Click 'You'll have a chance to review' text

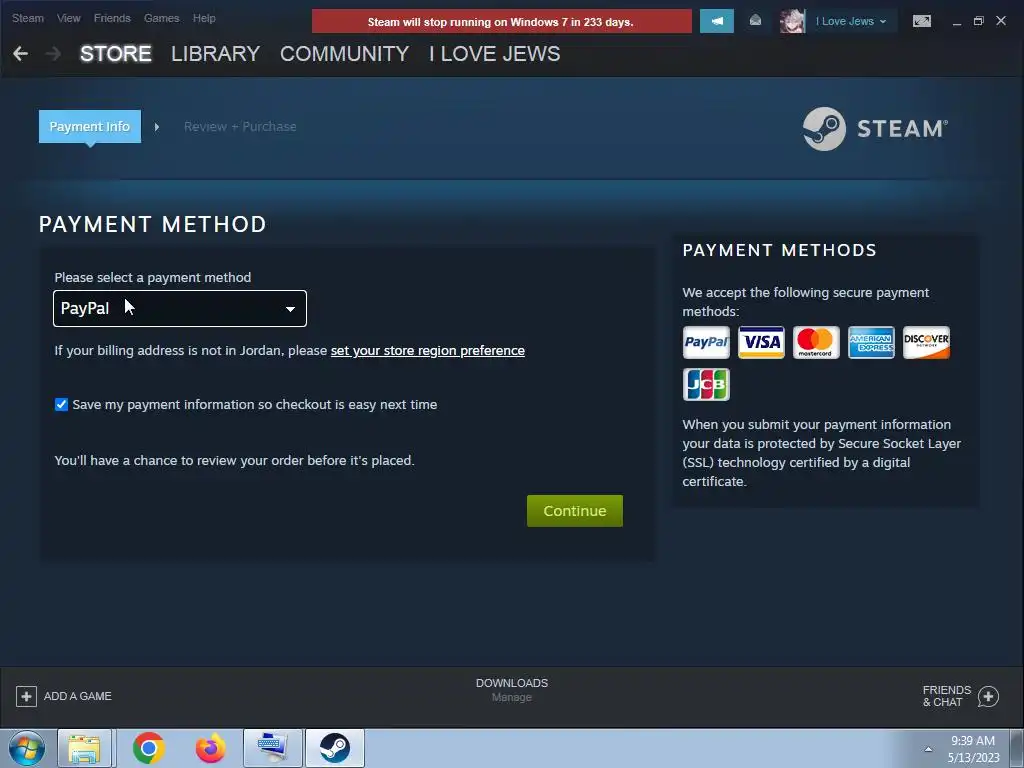click(x=234, y=460)
